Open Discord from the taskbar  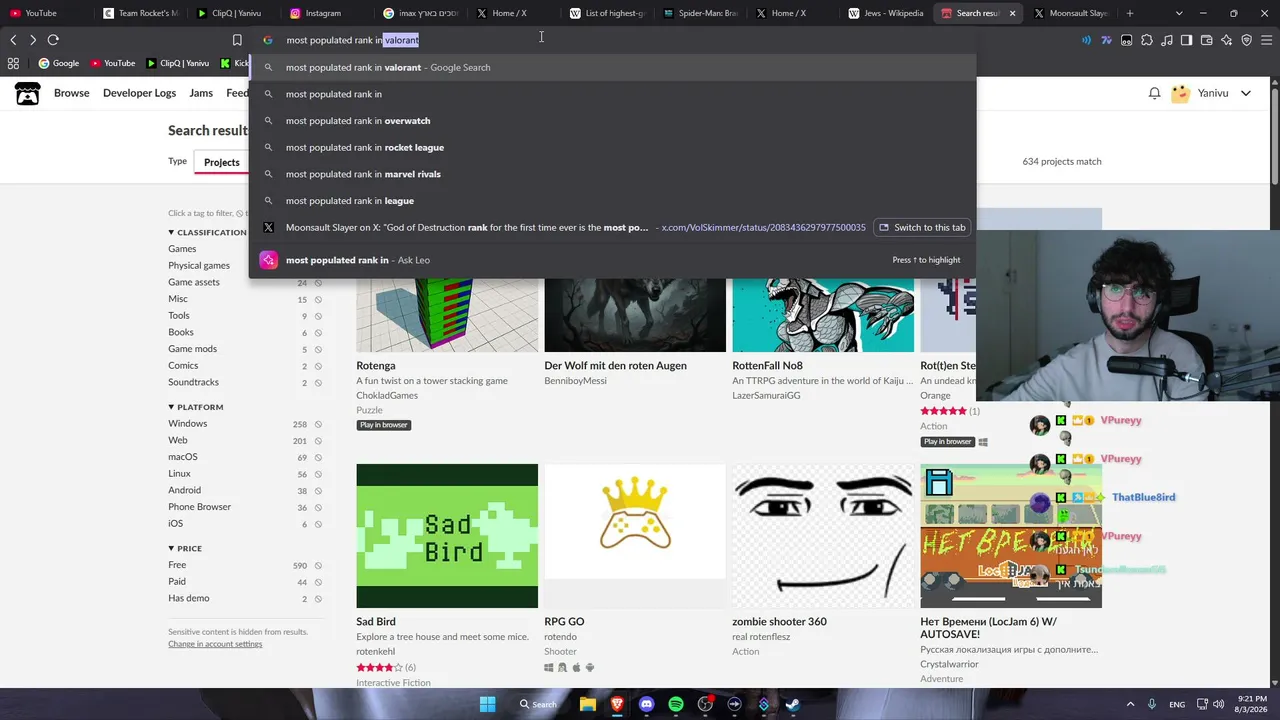click(x=646, y=704)
